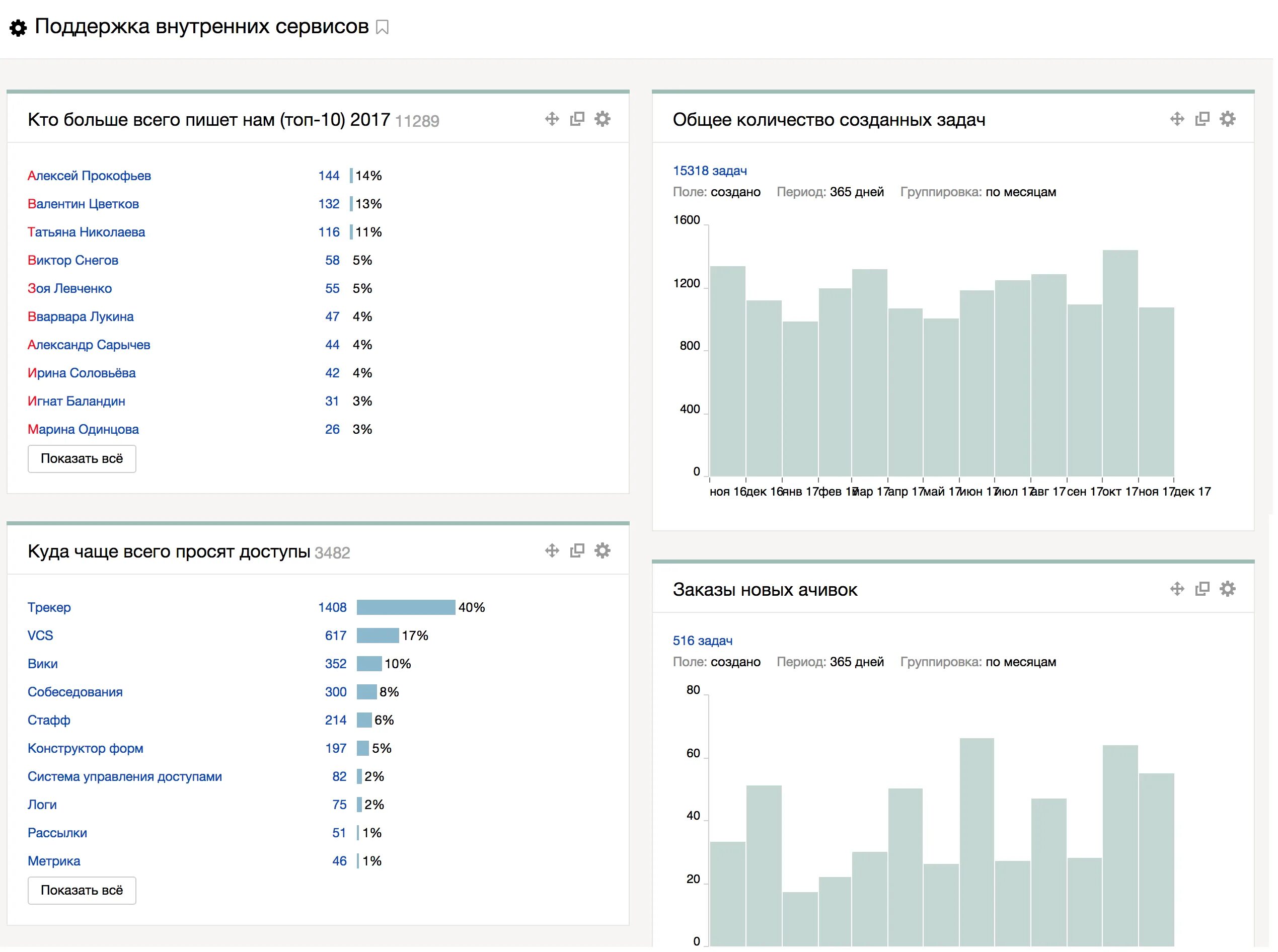Show all entries in access-requests widget

click(82, 891)
